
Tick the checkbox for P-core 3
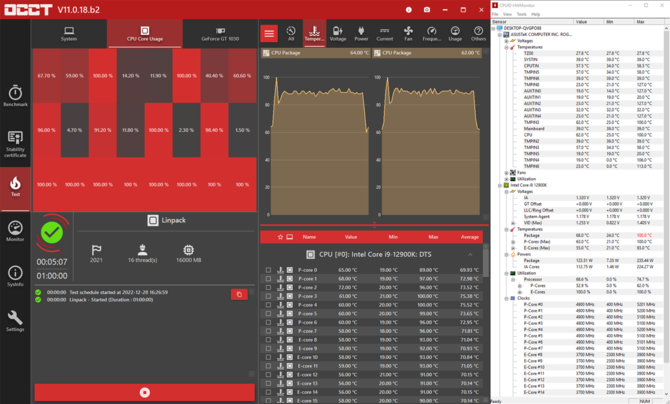268,296
